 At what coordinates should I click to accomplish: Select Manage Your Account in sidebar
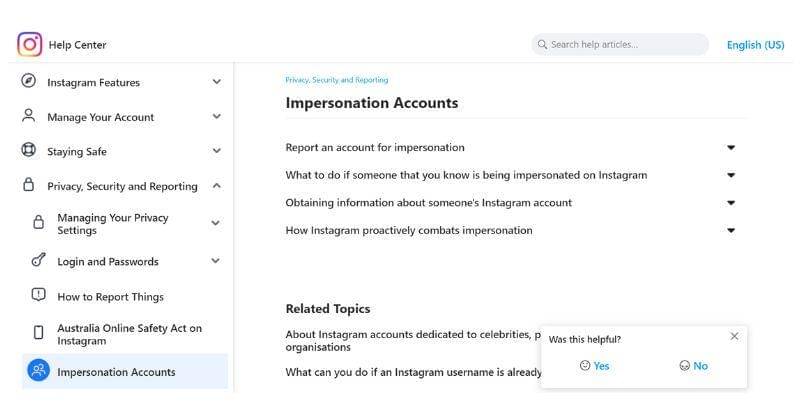point(100,117)
